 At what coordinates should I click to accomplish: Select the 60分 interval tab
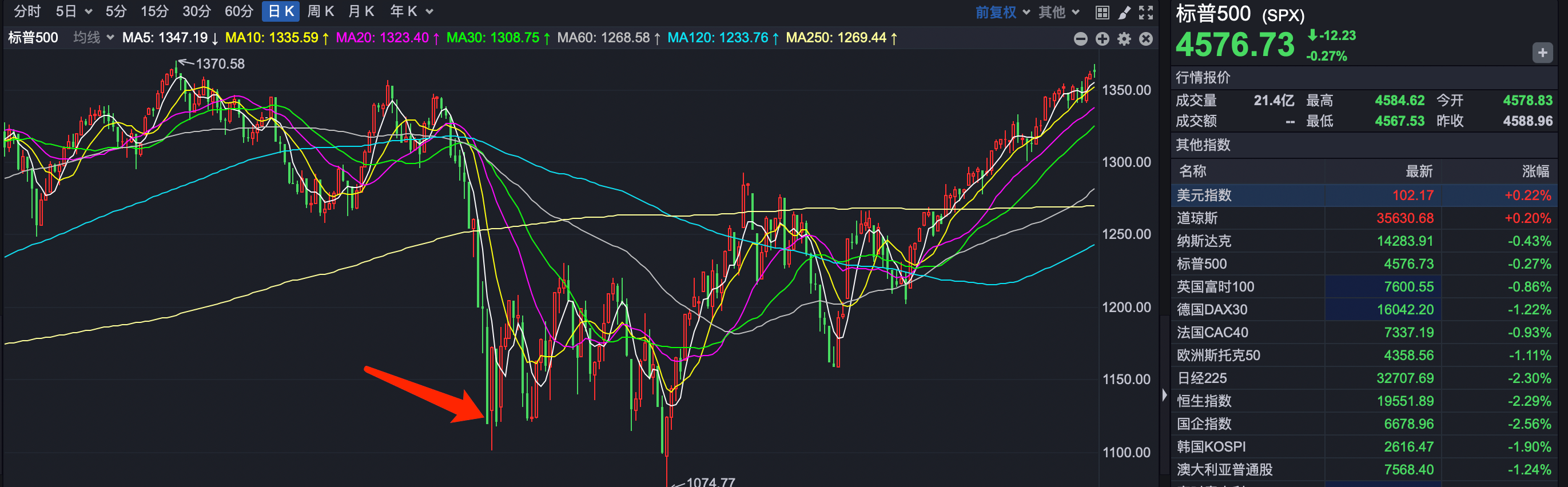238,11
